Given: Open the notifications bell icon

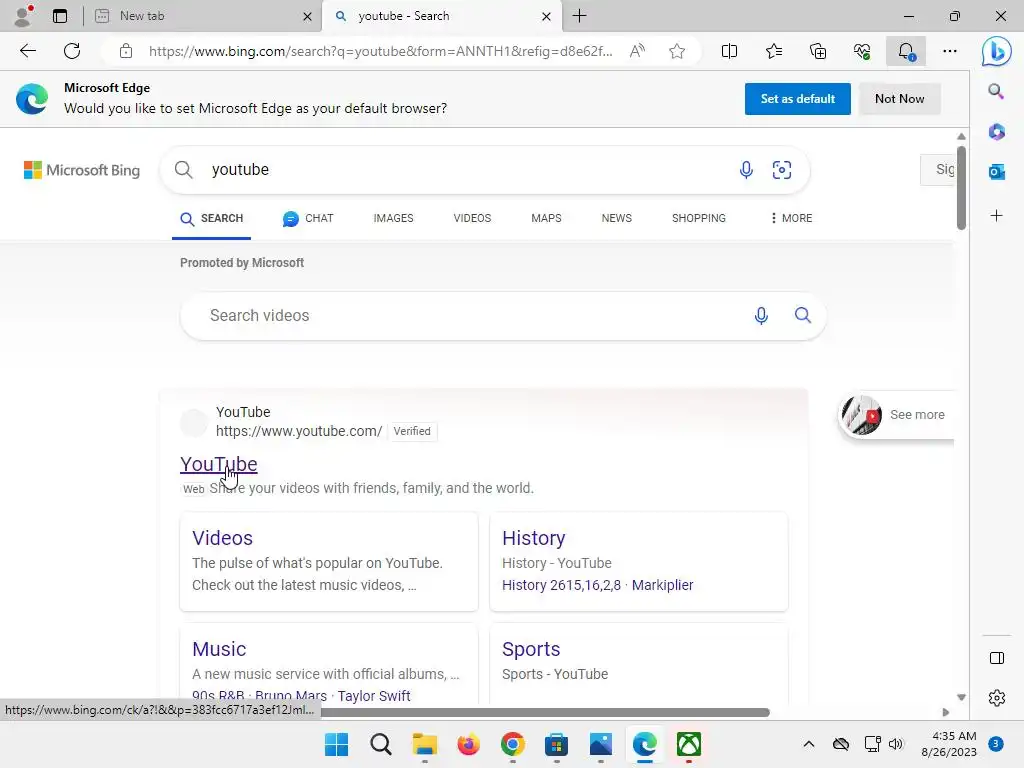Looking at the screenshot, I should coord(906,51).
